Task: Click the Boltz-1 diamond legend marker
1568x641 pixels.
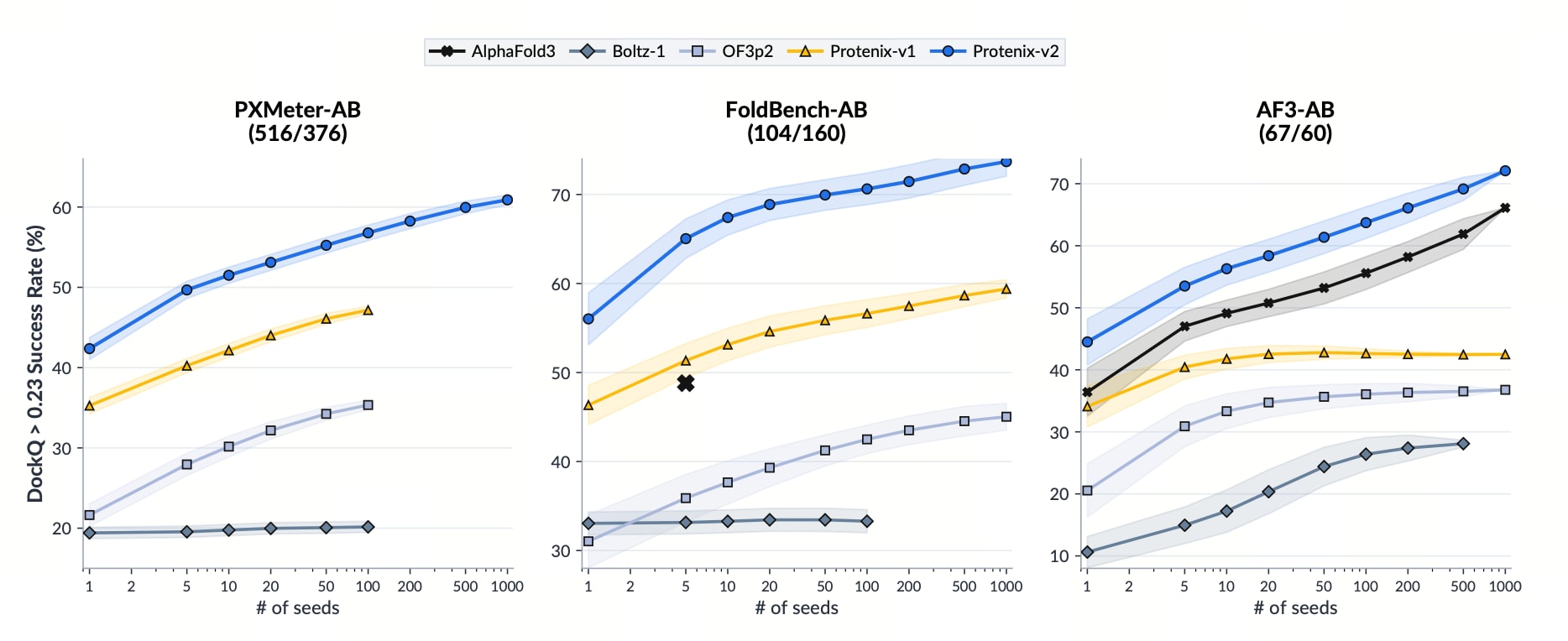Action: click(x=588, y=51)
